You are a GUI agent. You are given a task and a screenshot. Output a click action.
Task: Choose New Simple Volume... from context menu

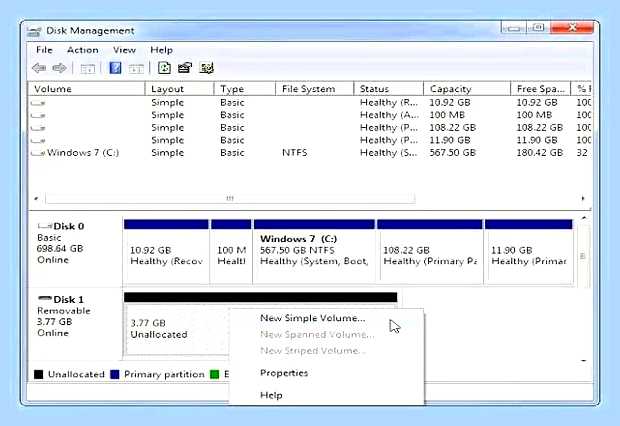(x=313, y=318)
